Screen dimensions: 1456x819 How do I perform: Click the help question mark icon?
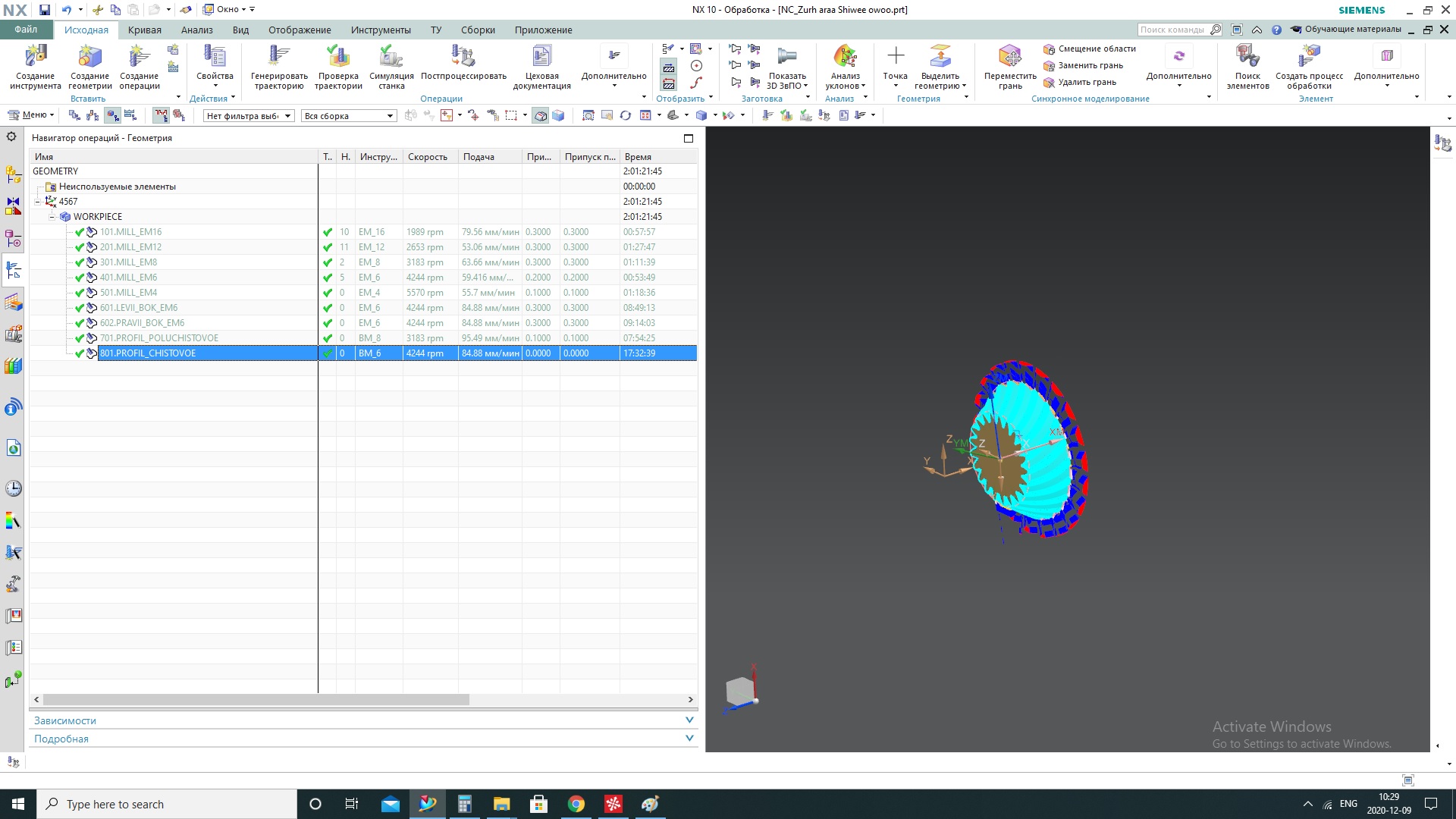(1276, 30)
